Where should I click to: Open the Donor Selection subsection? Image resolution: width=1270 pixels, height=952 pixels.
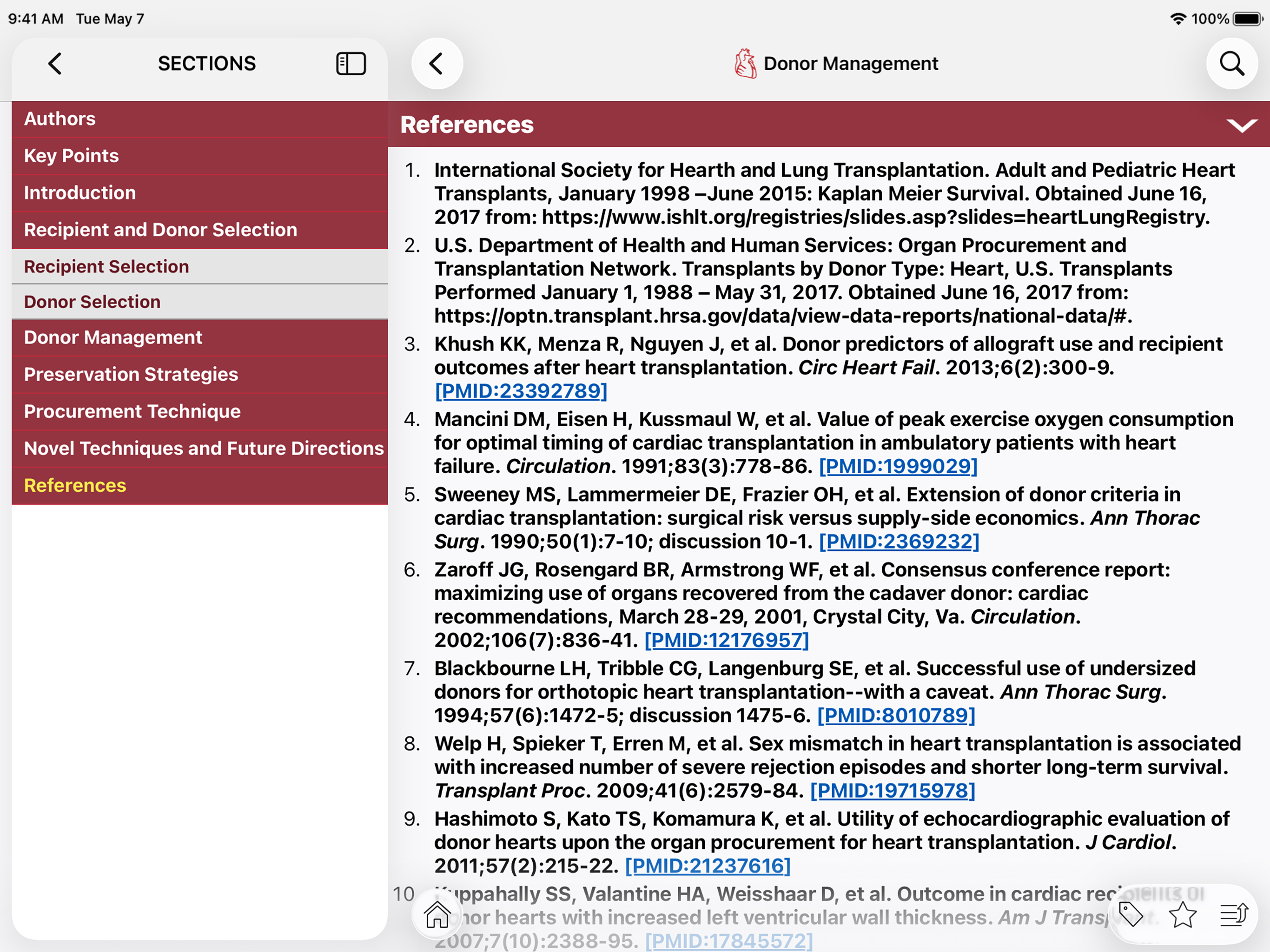pos(200,302)
